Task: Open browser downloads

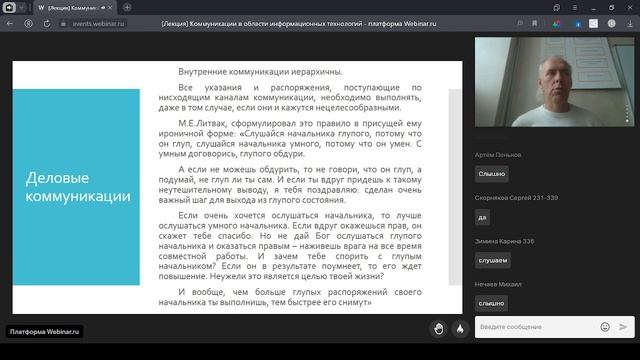Action: click(x=630, y=24)
